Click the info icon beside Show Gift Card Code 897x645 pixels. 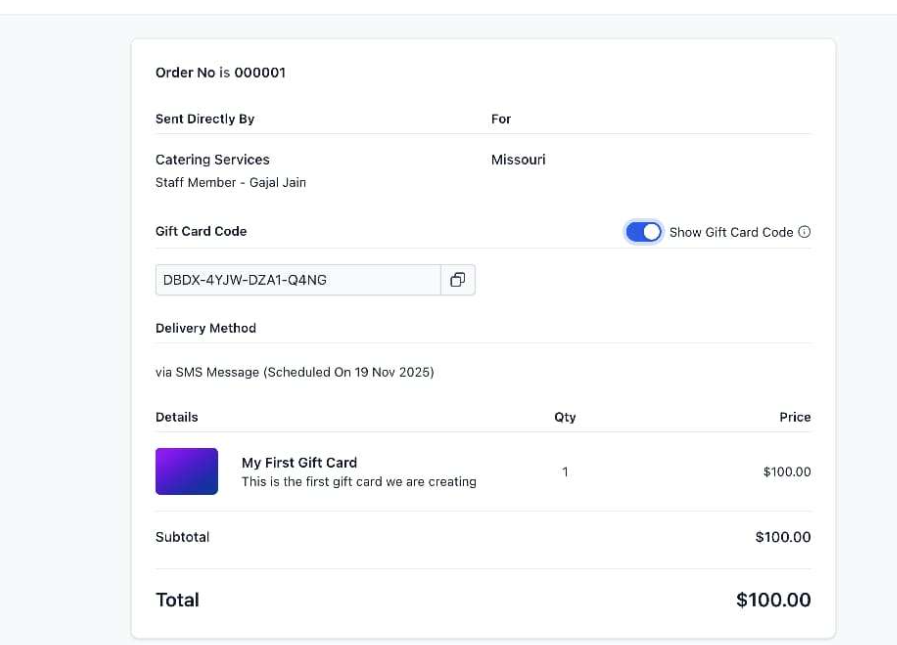pos(805,232)
